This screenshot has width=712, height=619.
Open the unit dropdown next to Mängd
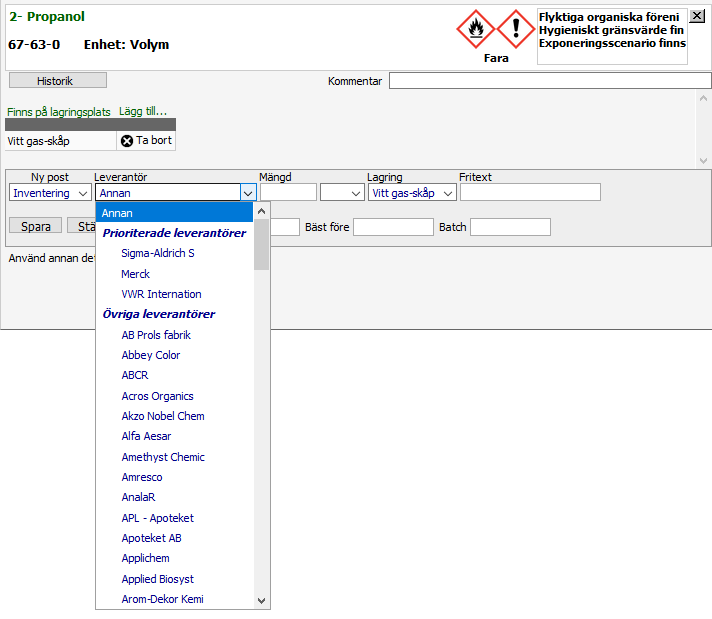(342, 193)
